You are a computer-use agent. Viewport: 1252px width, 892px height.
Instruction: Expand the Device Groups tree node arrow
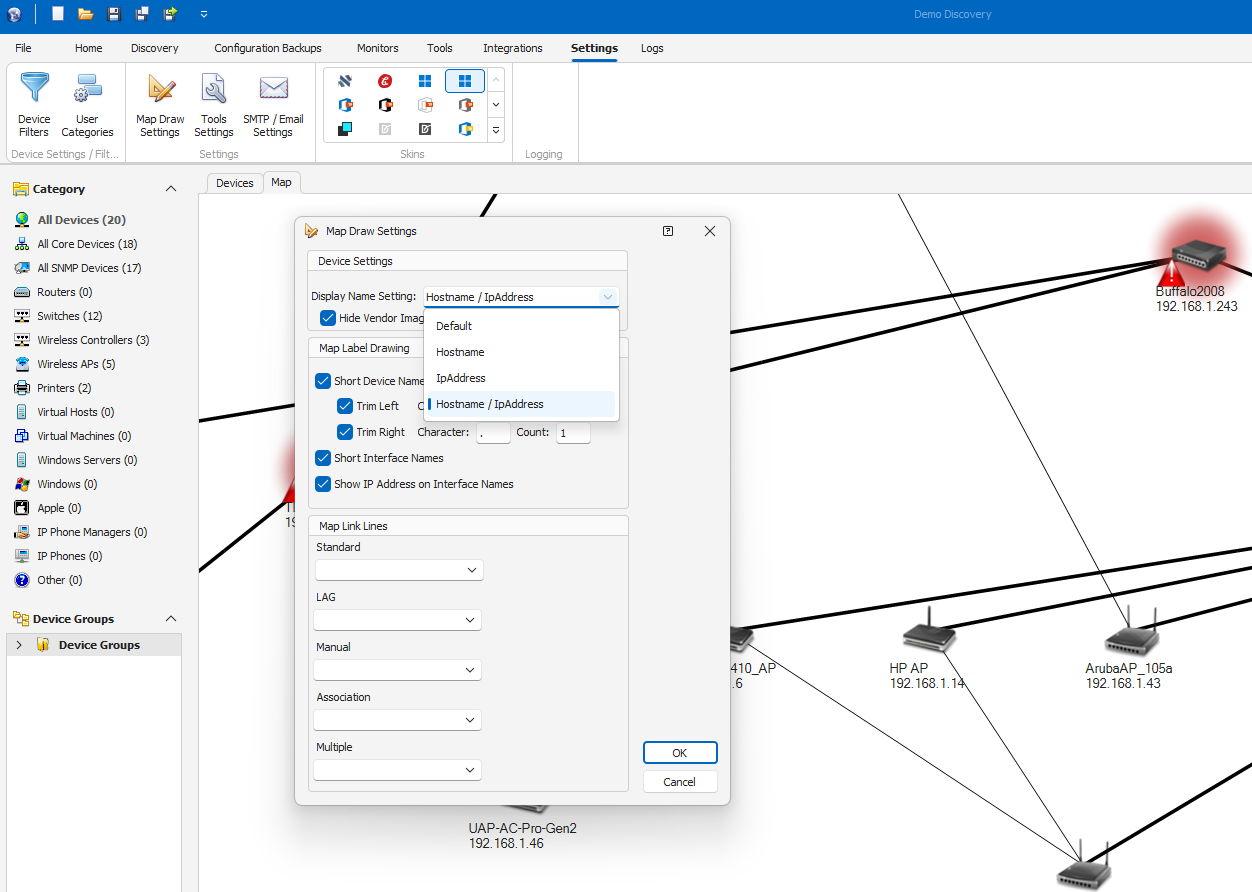coord(19,645)
